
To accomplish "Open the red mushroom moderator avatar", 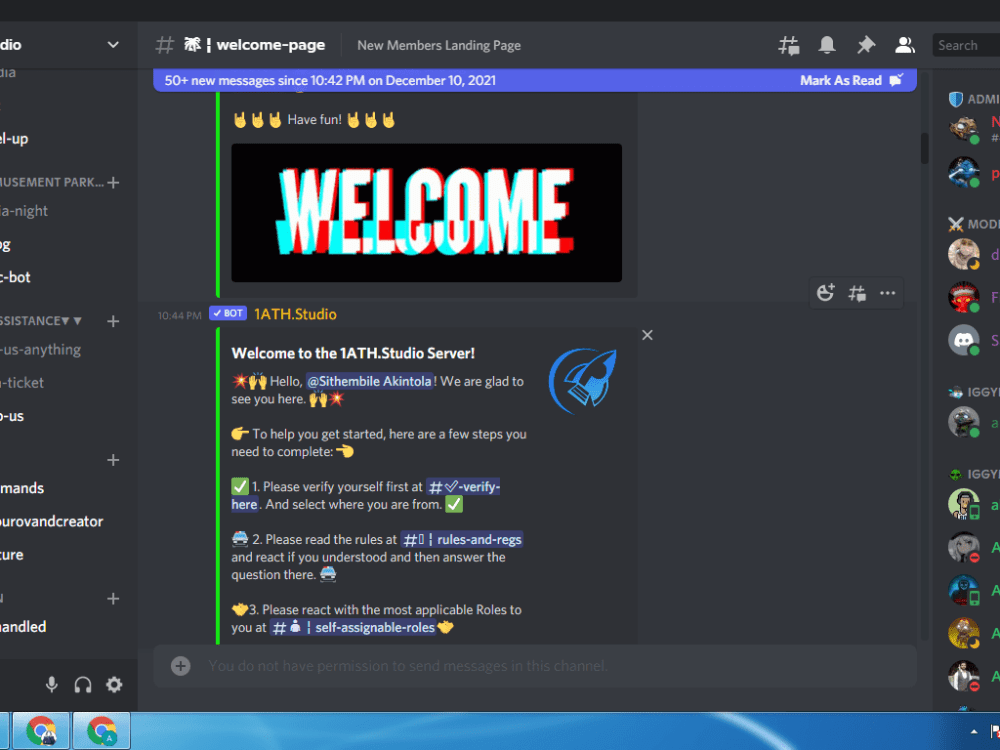I will pyautogui.click(x=963, y=297).
